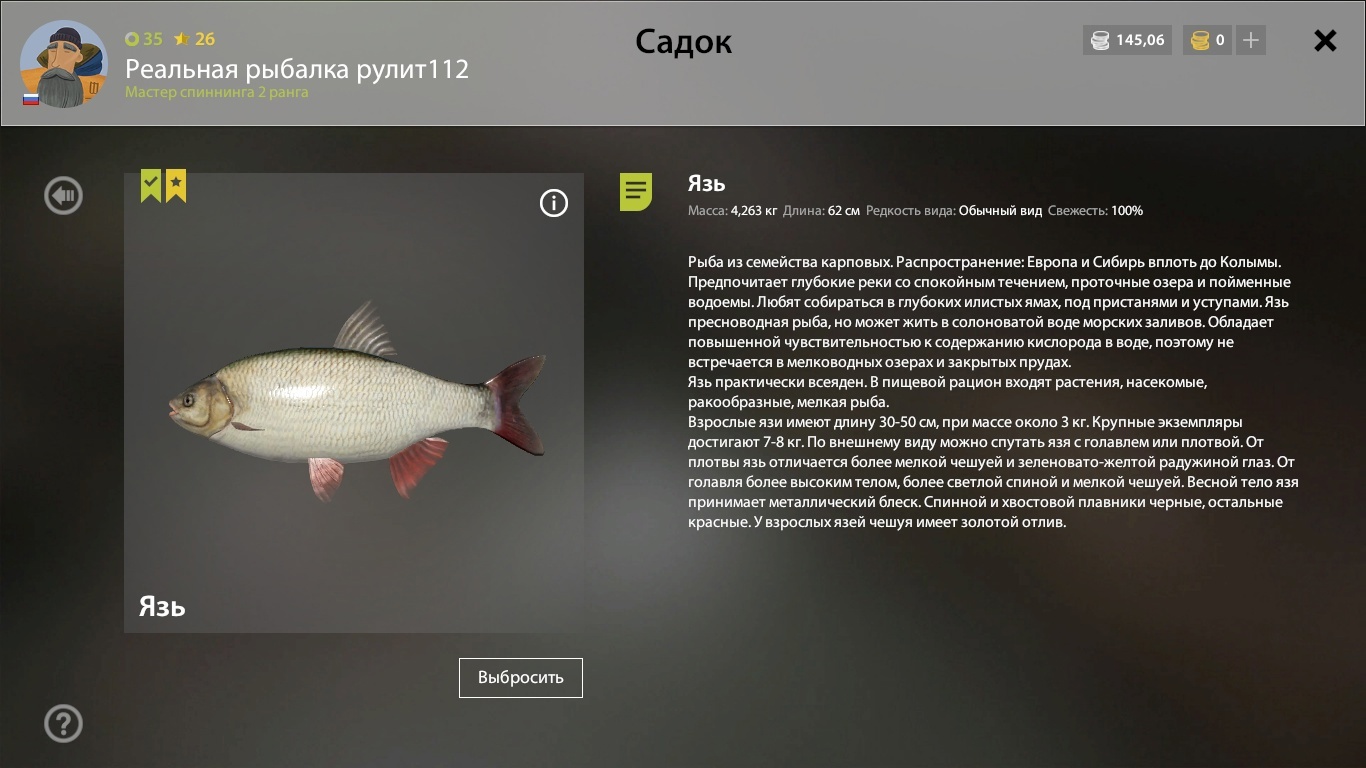The image size is (1366, 768).
Task: Click the Язь caption under fish
Action: (162, 607)
